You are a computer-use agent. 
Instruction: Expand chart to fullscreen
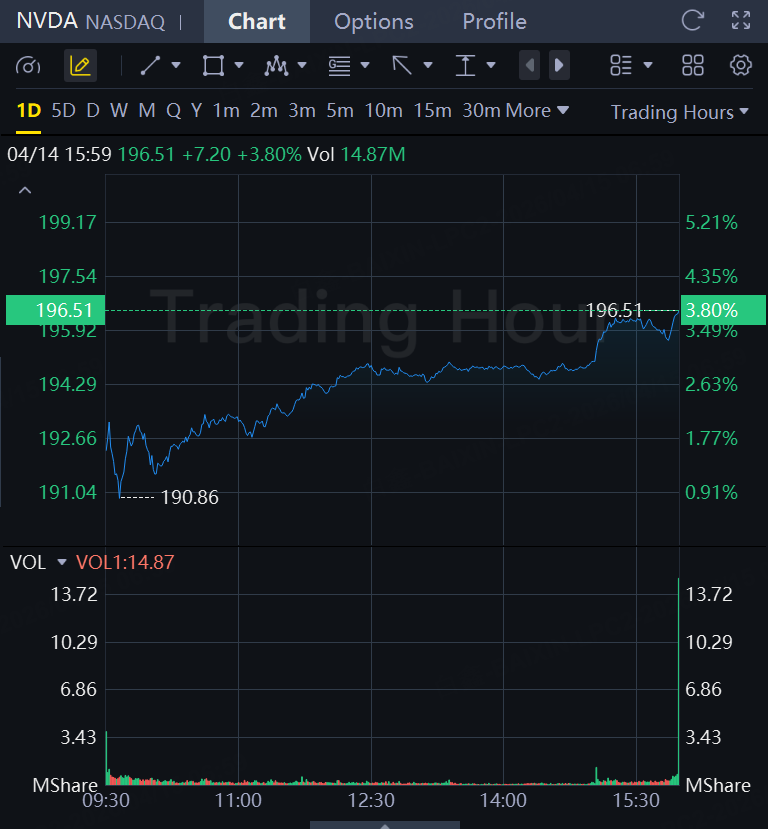point(741,21)
